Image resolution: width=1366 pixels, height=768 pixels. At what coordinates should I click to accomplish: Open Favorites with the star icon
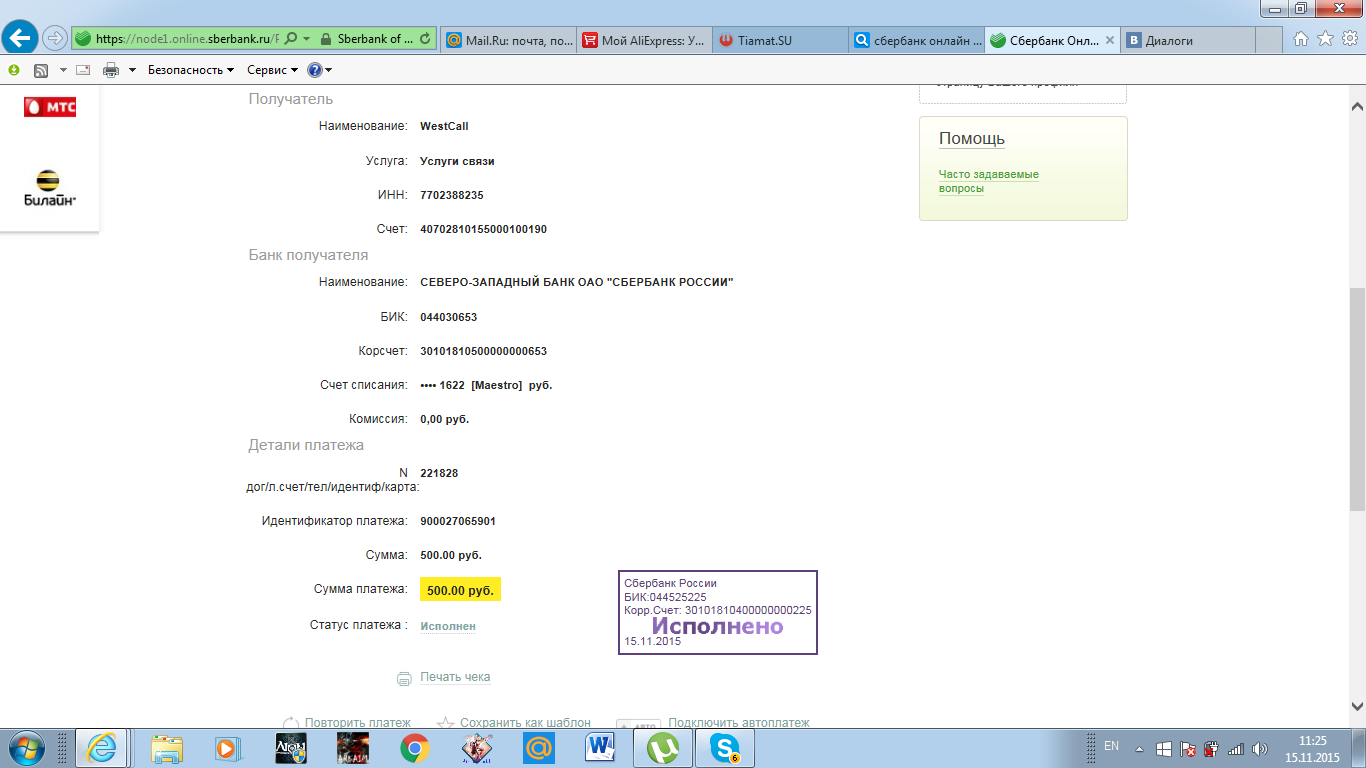tap(1325, 39)
